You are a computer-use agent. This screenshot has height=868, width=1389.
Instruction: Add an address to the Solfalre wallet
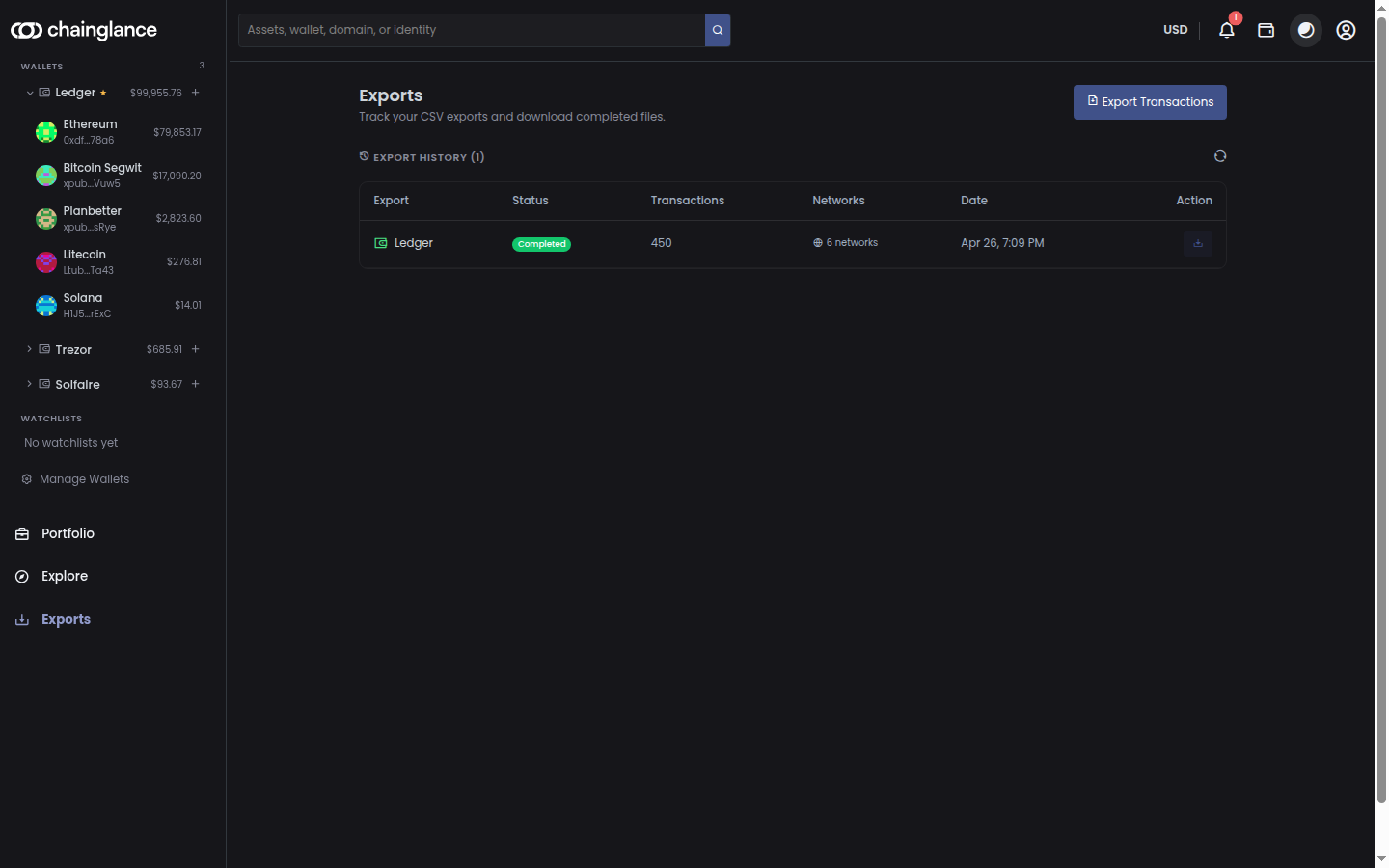coord(196,384)
